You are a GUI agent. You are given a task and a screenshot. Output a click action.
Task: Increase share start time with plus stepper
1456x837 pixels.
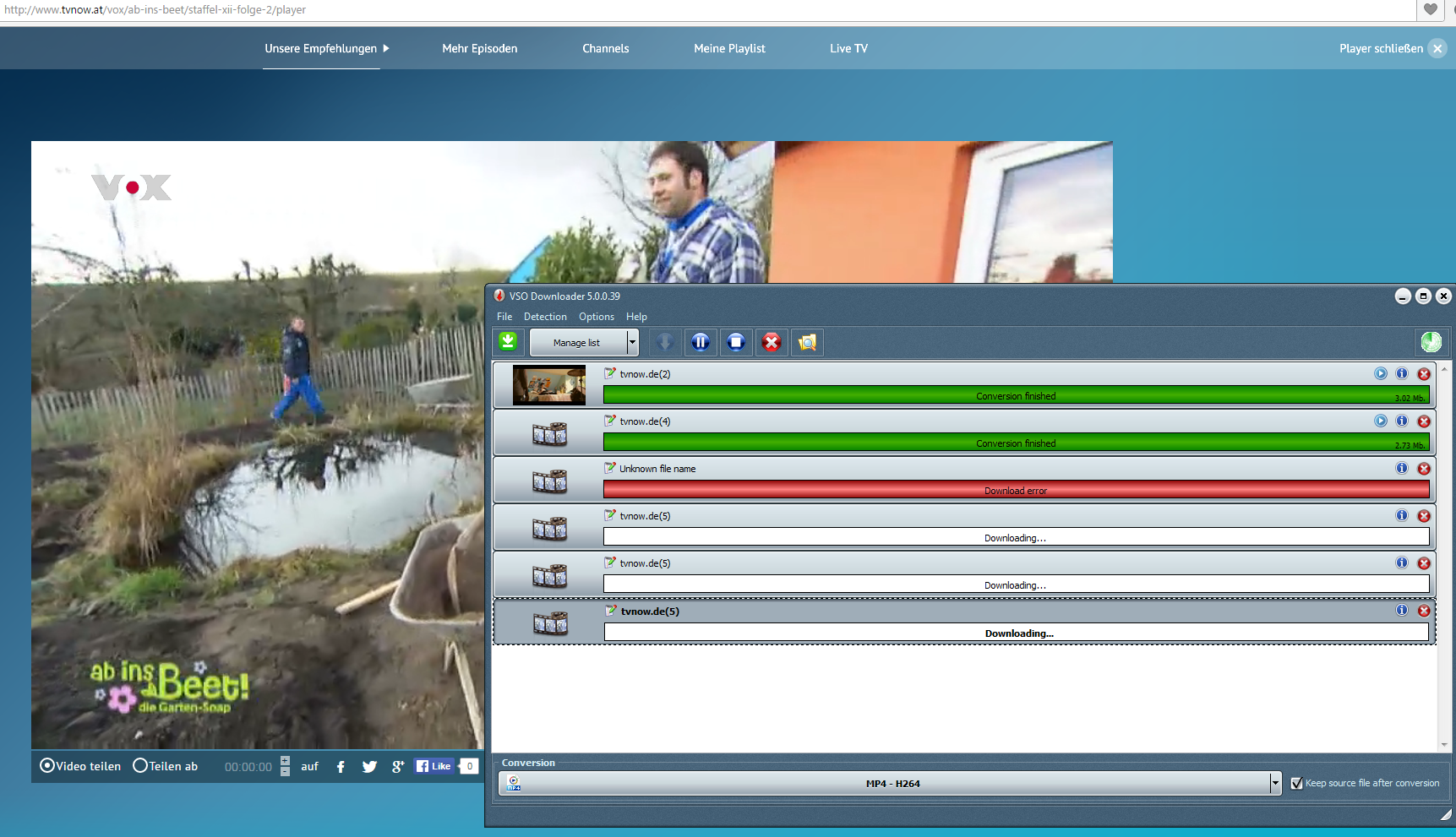[285, 760]
